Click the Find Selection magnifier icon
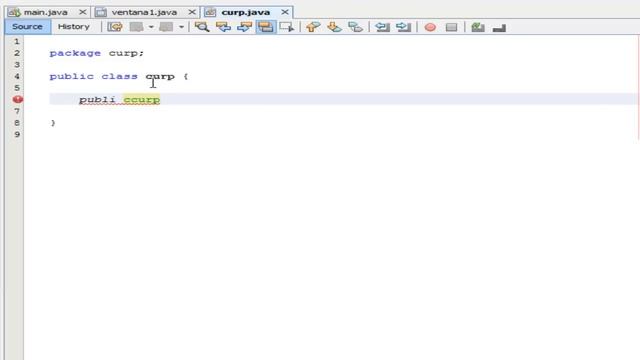 tap(202, 27)
